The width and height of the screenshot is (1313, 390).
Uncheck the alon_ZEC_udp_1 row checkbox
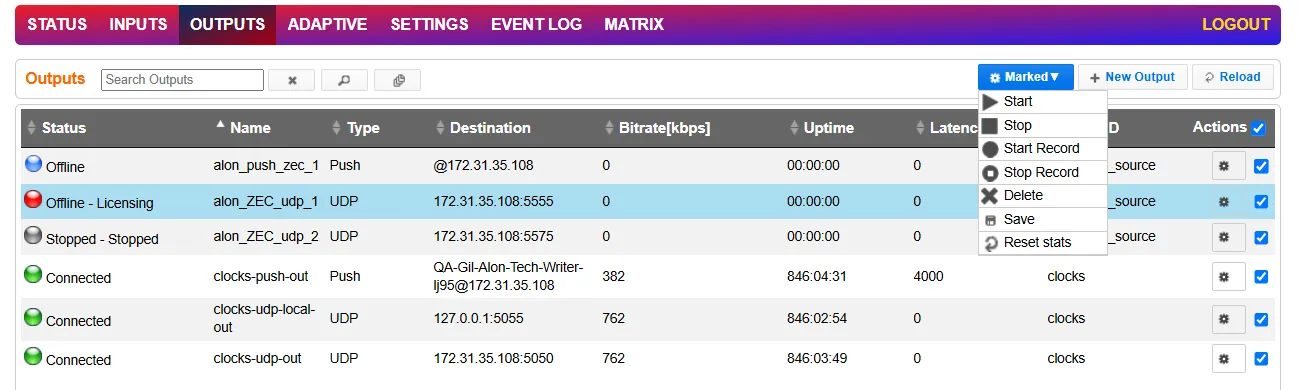click(1261, 202)
